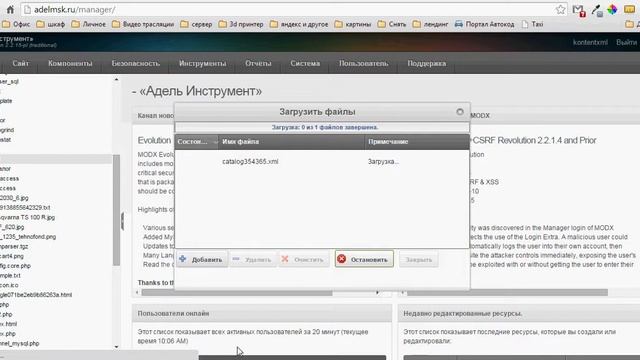This screenshot has height=360, width=640.
Task: Open the Сайт menu
Action: (20, 63)
